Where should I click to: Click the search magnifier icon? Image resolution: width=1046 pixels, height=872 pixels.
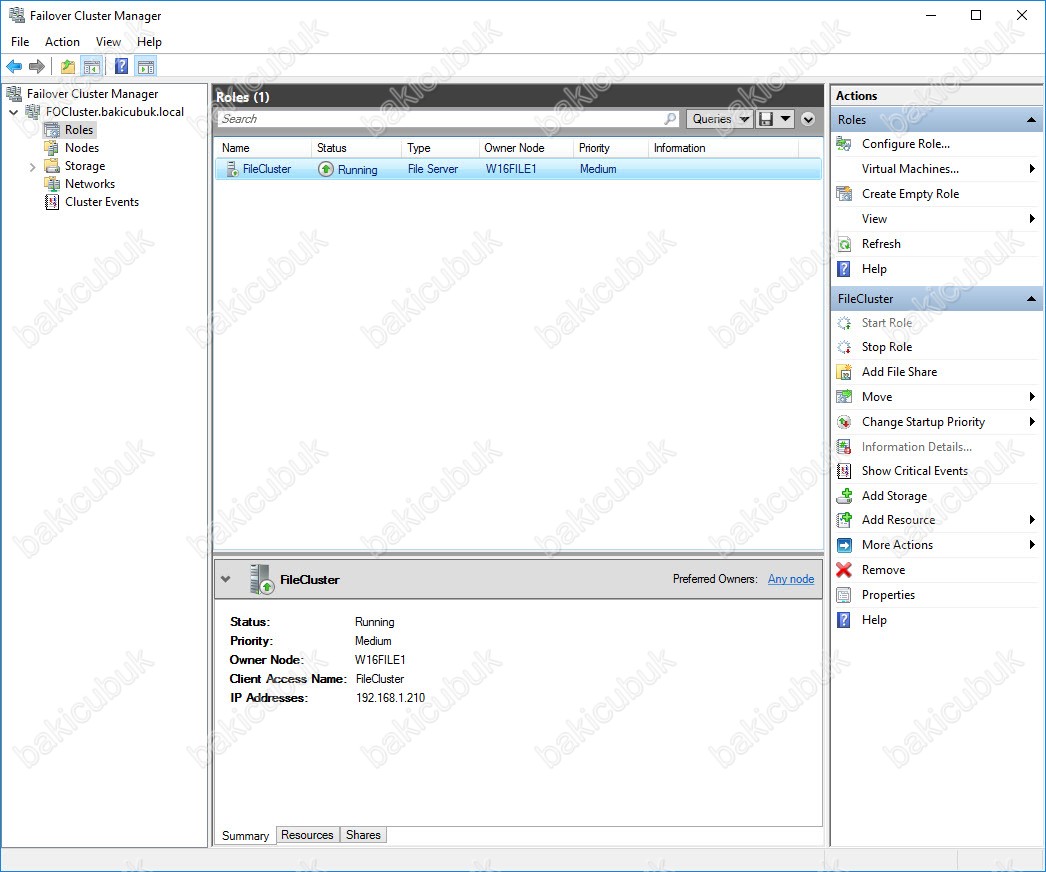(x=670, y=119)
